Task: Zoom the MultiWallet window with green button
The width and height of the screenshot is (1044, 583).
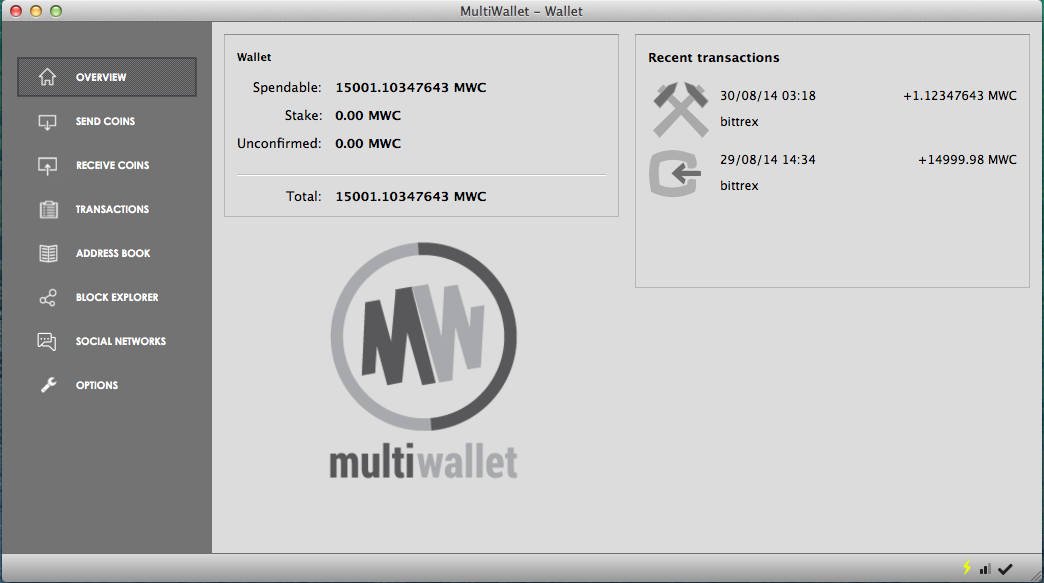Action: click(x=56, y=11)
